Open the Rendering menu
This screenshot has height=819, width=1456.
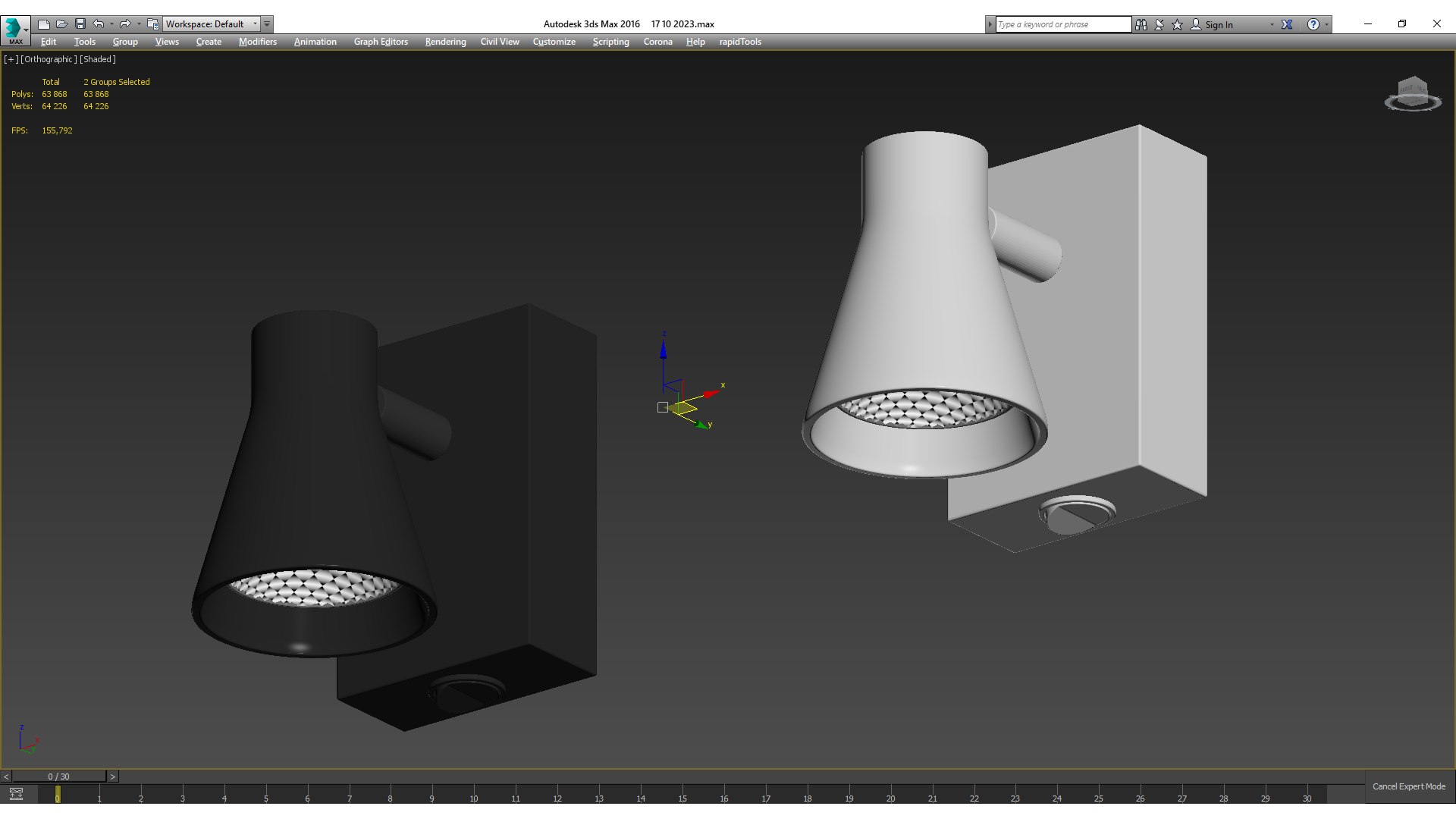pos(445,42)
